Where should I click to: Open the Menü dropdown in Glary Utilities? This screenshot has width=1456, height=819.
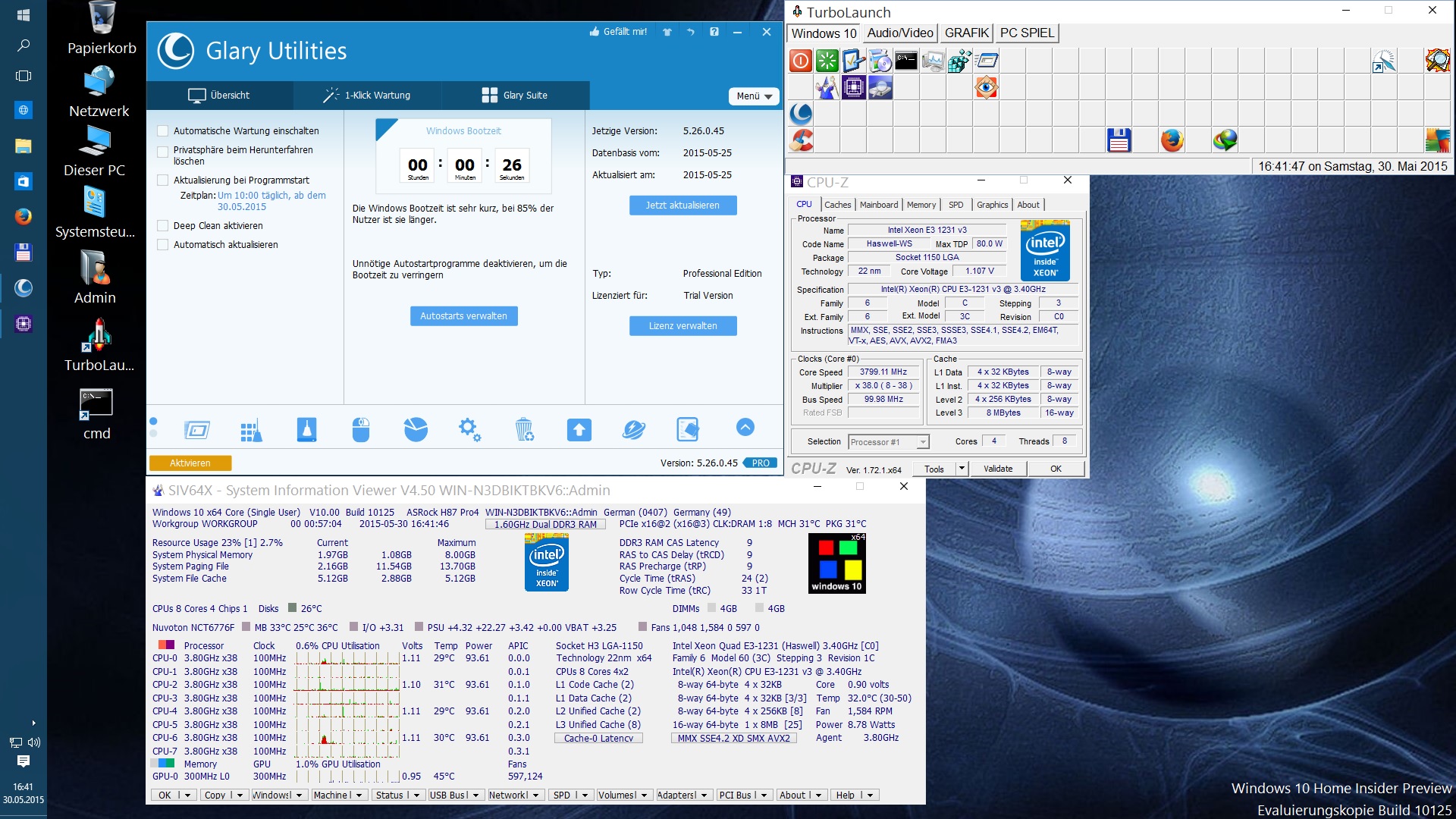coord(754,96)
